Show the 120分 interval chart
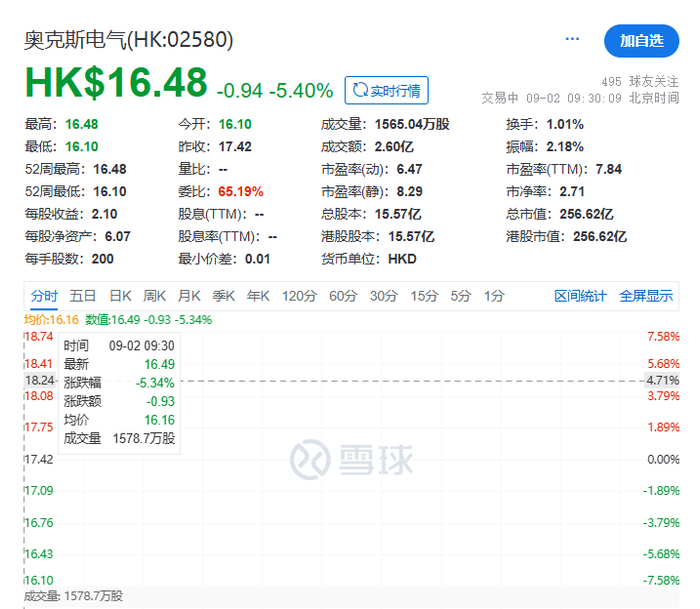This screenshot has width=700, height=609. point(300,296)
